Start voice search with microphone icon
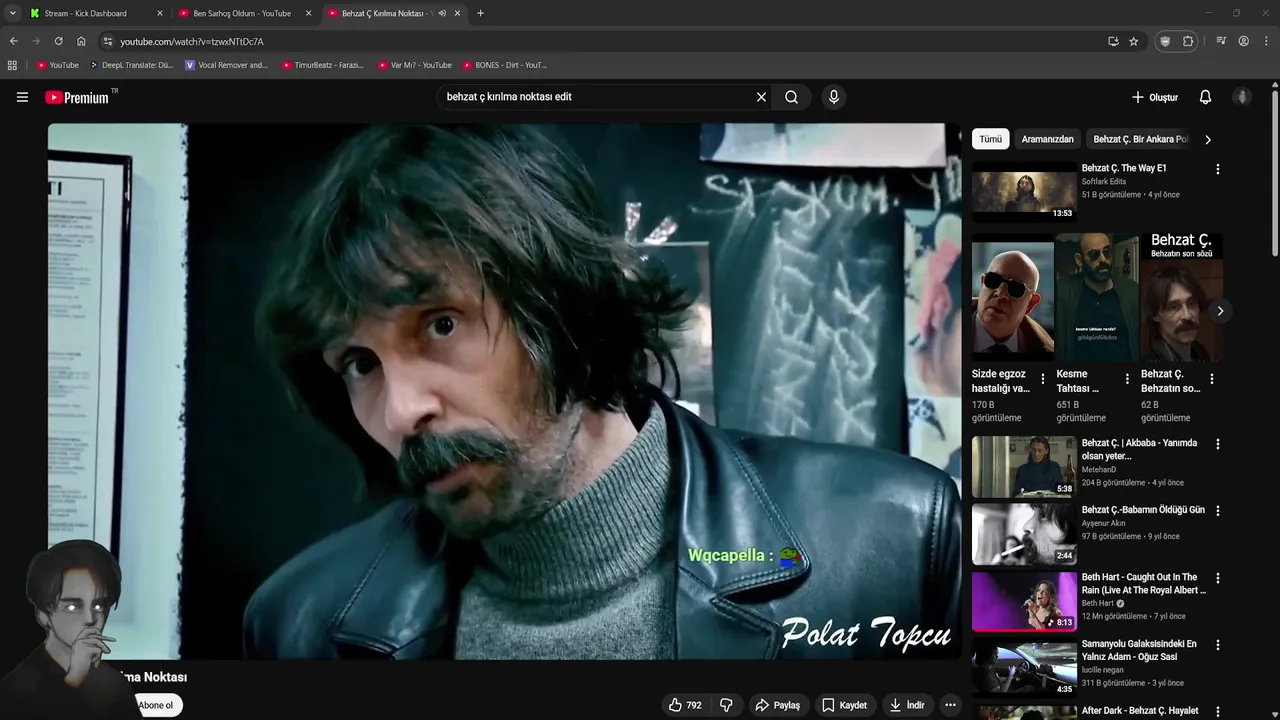This screenshot has height=720, width=1280. (x=834, y=97)
